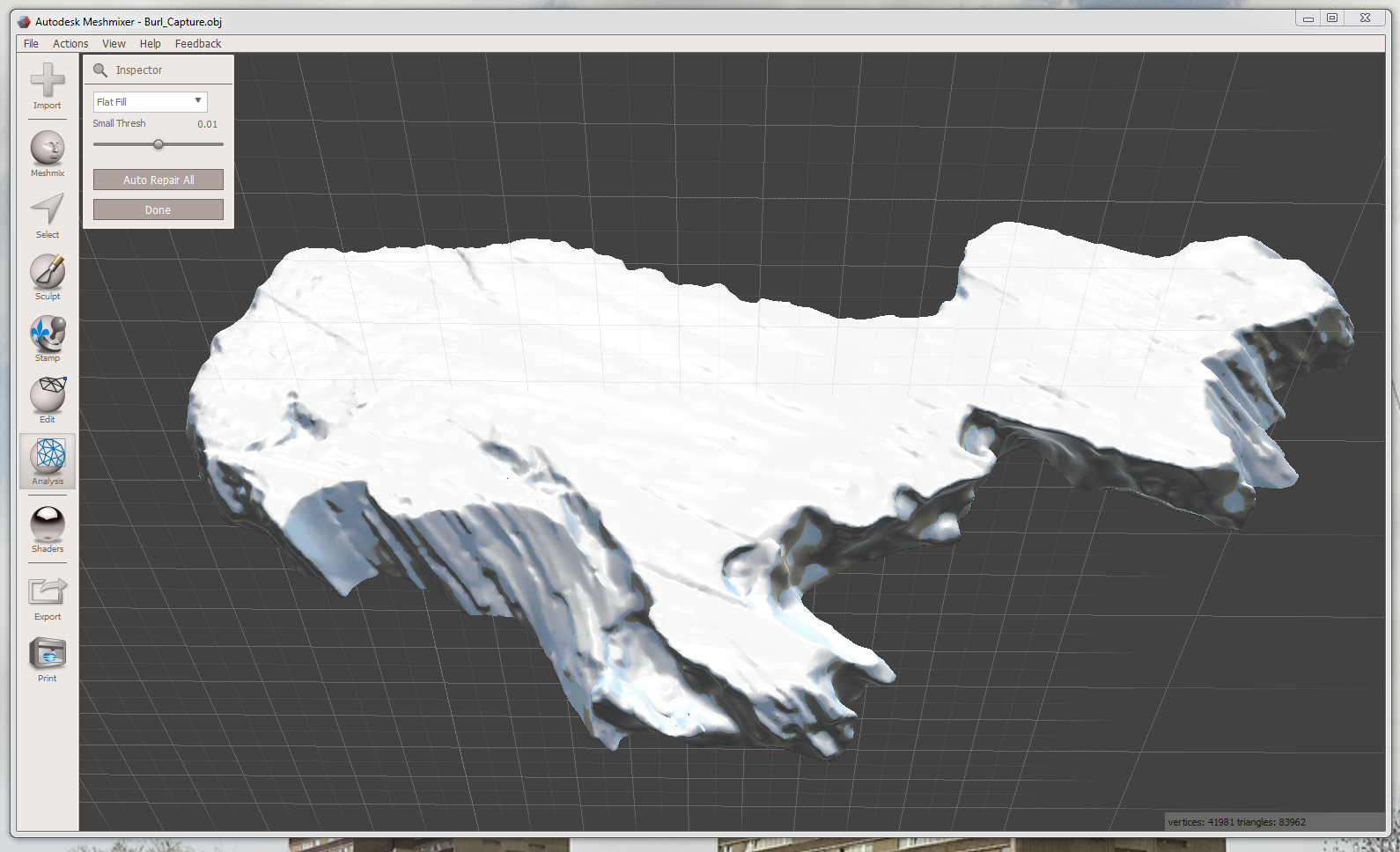Minimize the Meshmixer window
1400x852 pixels.
click(1308, 18)
